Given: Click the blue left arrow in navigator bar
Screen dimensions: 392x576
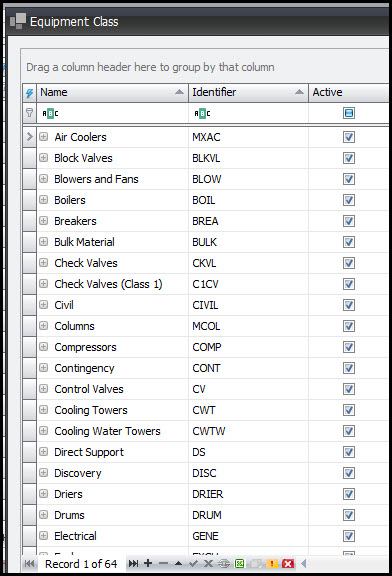Looking at the screenshot, I should tap(303, 563).
